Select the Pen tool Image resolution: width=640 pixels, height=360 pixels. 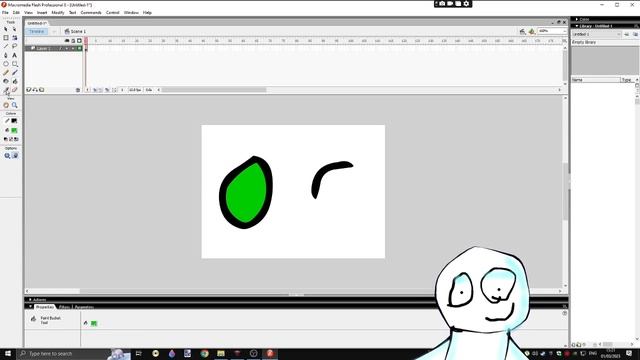click(x=6, y=55)
